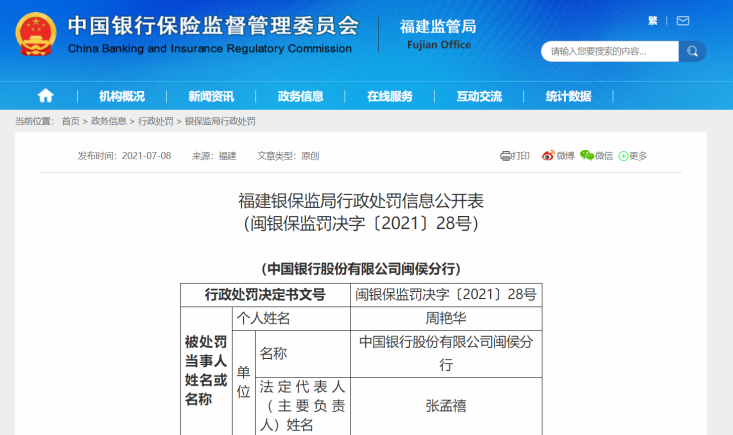
Task: Click 政务信息 breadcrumb link
Action: tap(108, 121)
